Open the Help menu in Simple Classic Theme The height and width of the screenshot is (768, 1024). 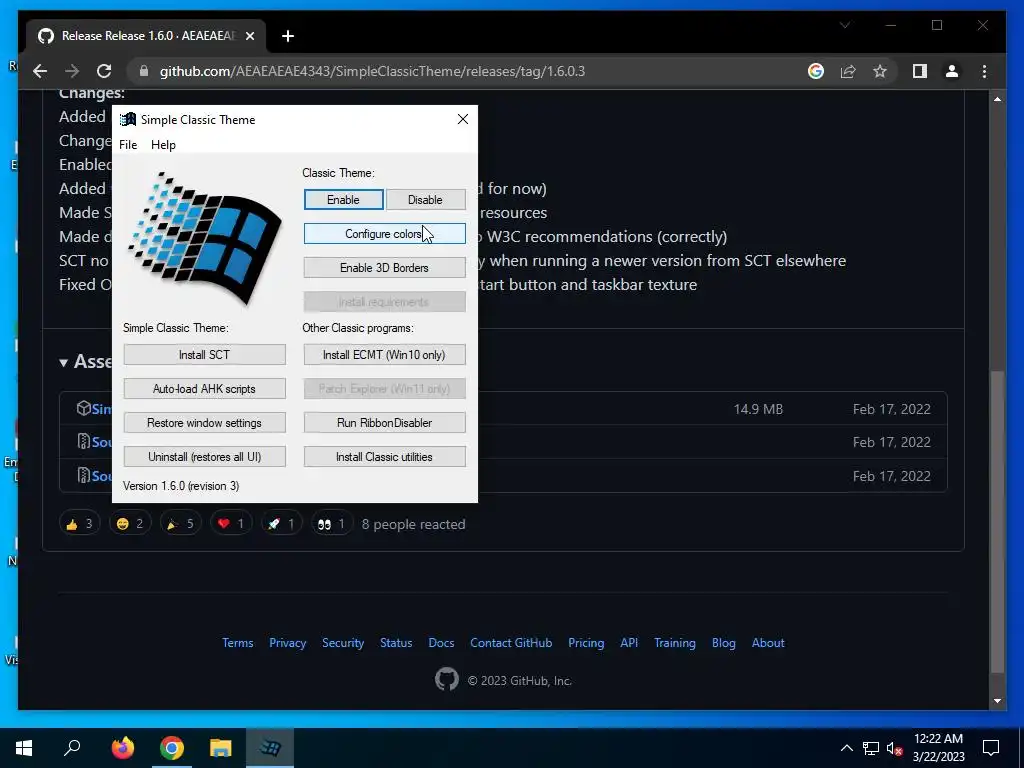[x=163, y=145]
